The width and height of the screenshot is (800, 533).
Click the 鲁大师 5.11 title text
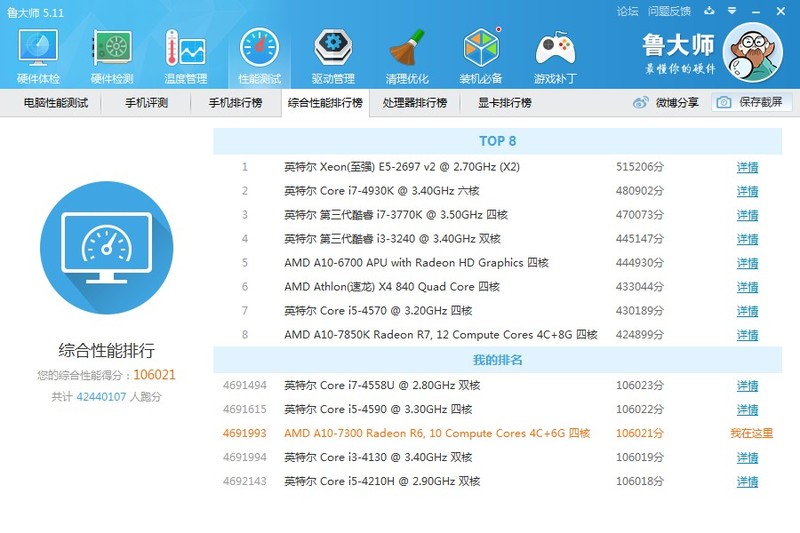click(x=35, y=13)
